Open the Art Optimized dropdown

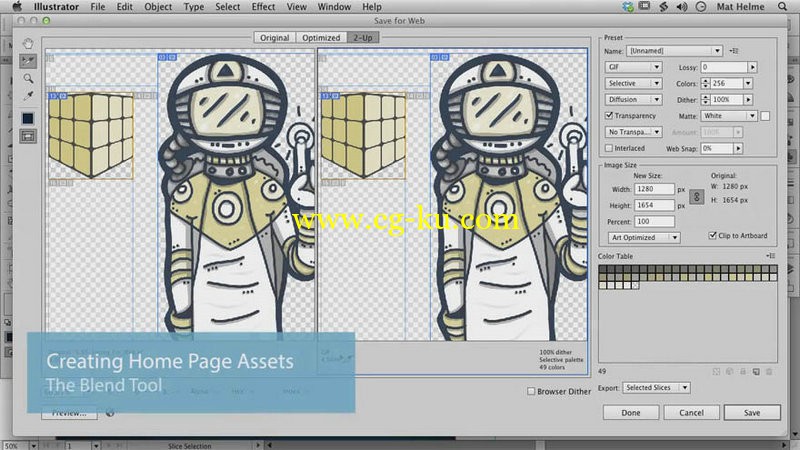(644, 237)
